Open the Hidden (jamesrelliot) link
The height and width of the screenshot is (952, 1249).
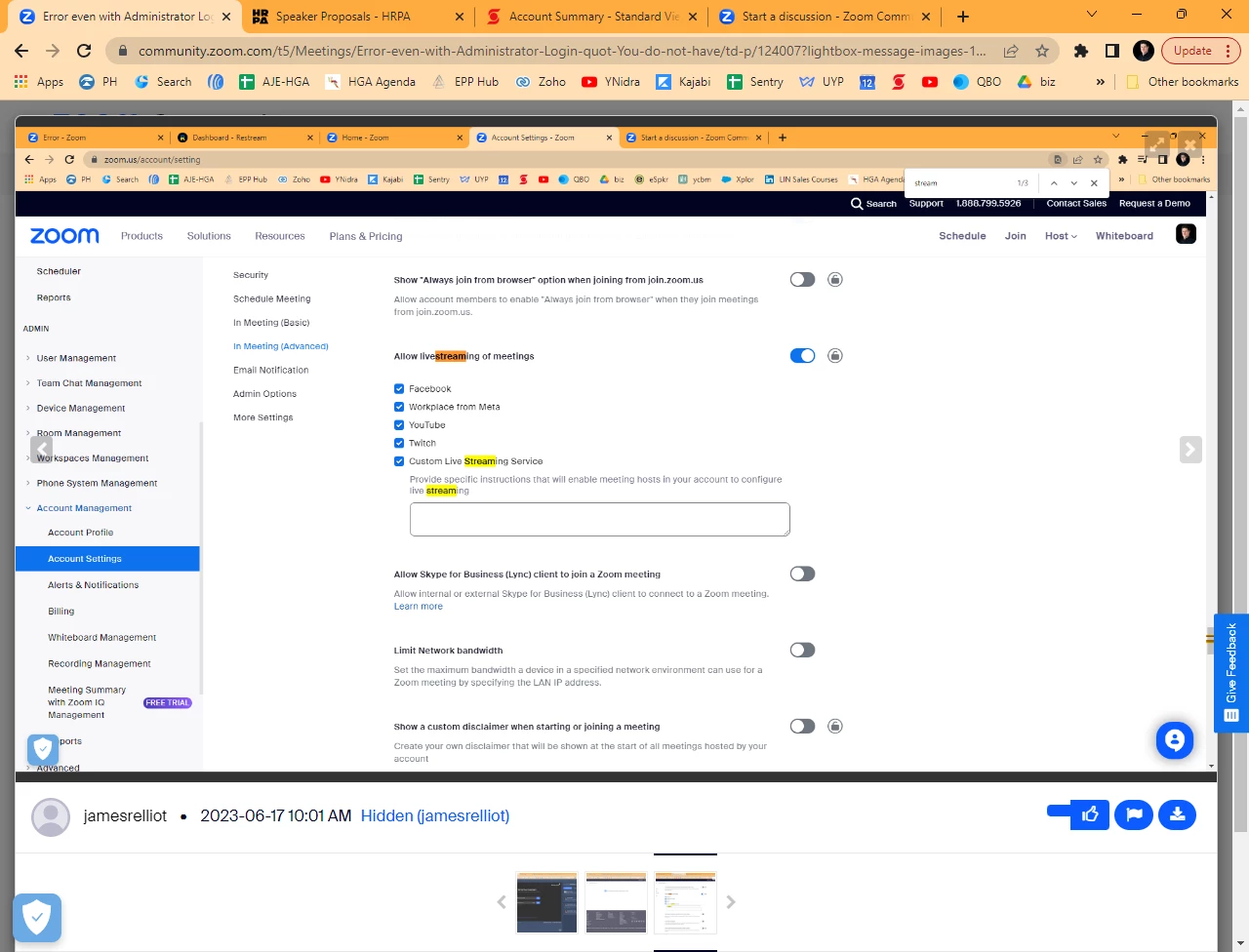click(435, 816)
